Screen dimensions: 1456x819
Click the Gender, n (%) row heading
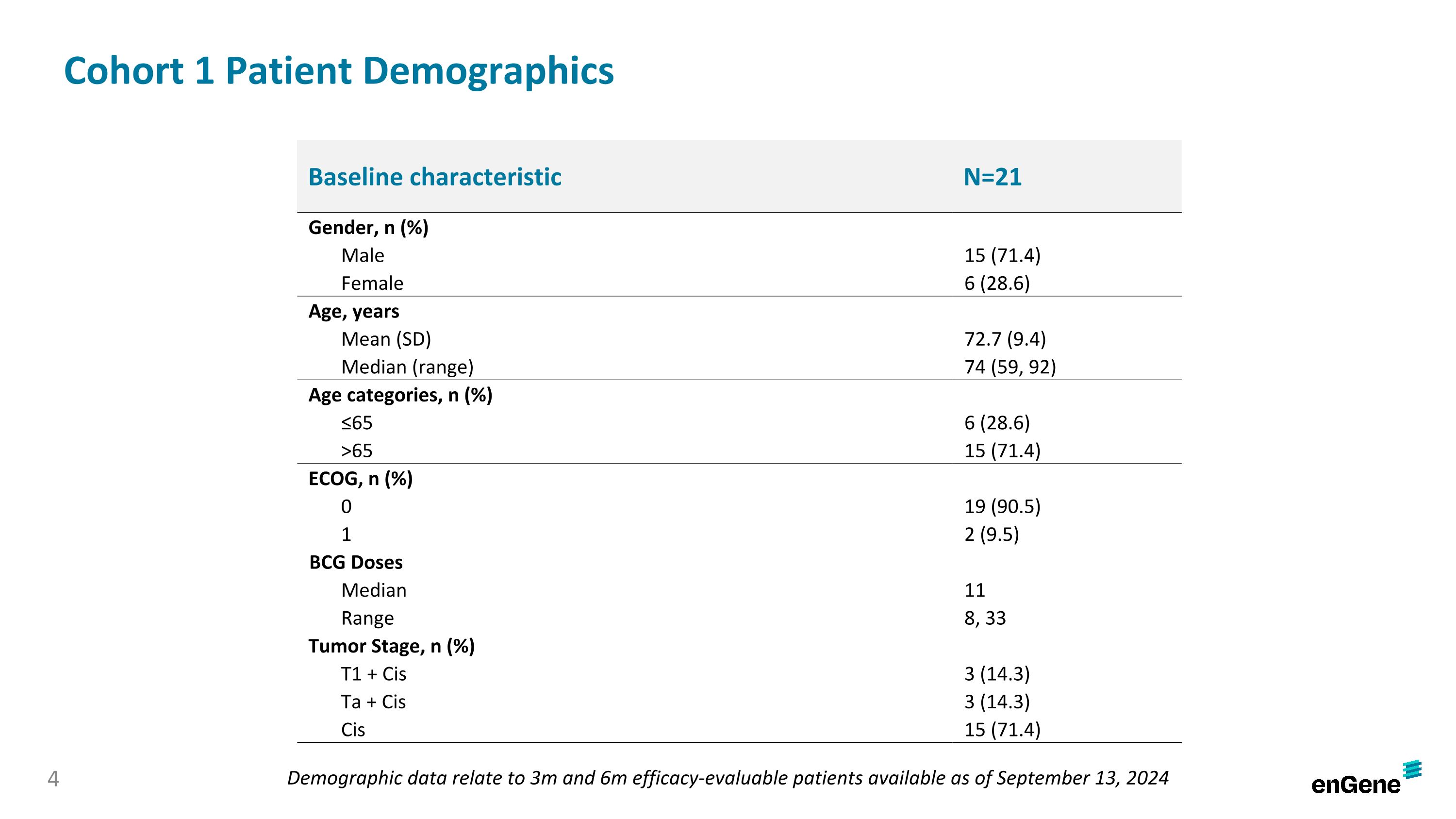tap(368, 227)
